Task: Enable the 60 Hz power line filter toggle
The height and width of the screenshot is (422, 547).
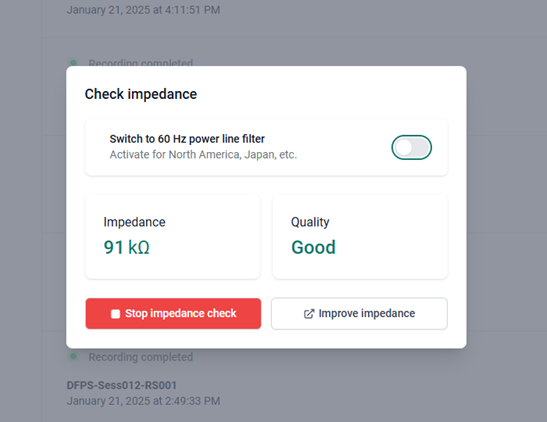Action: tap(411, 148)
